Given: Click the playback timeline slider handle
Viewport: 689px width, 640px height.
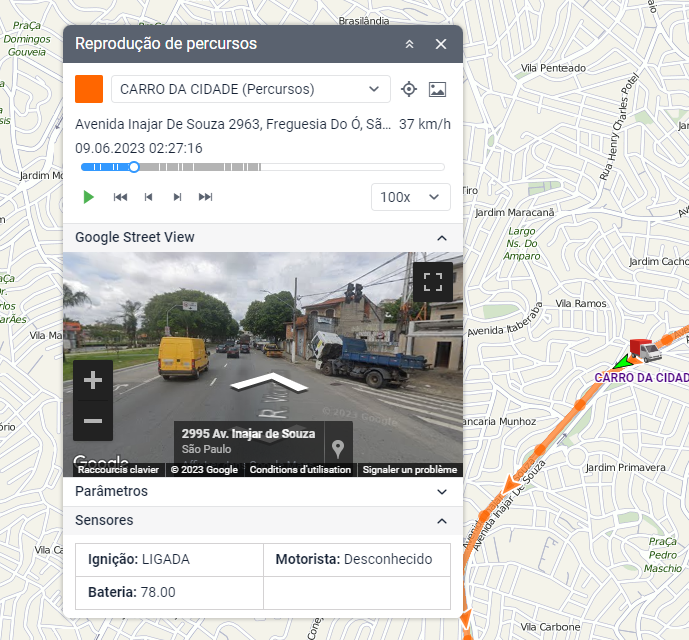Looking at the screenshot, I should click(134, 167).
